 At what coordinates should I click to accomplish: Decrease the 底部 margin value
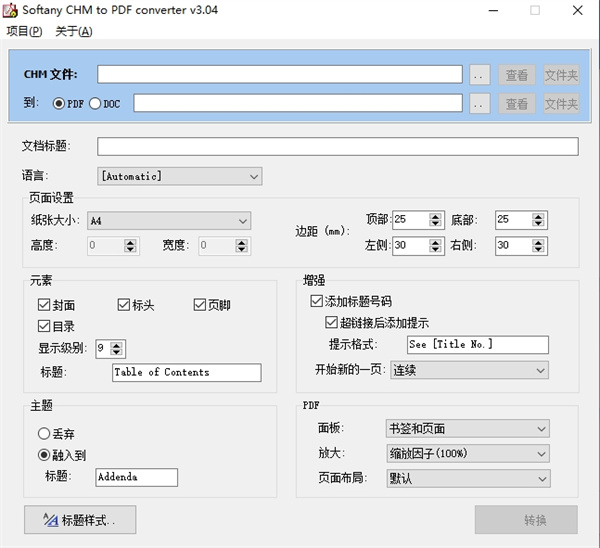coord(538,223)
